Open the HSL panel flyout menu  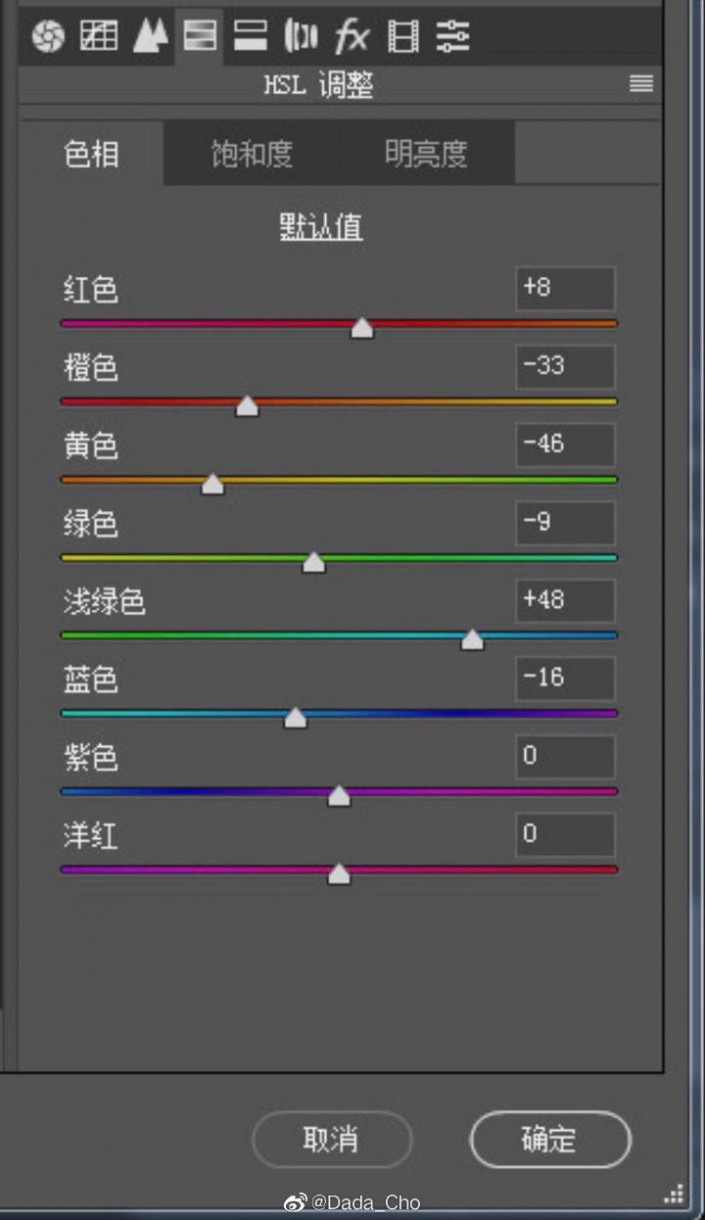[639, 85]
